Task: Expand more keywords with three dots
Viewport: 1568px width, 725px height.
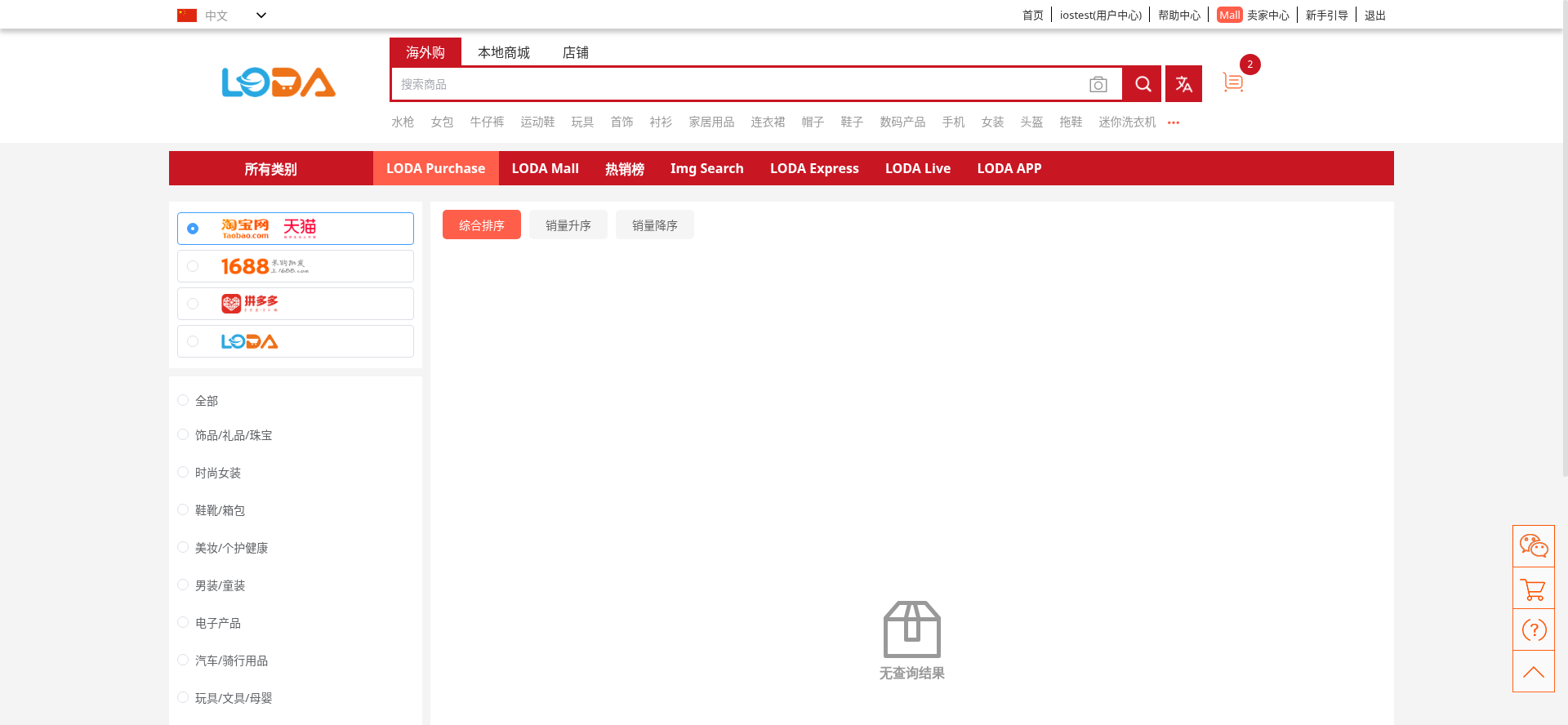Action: tap(1174, 122)
